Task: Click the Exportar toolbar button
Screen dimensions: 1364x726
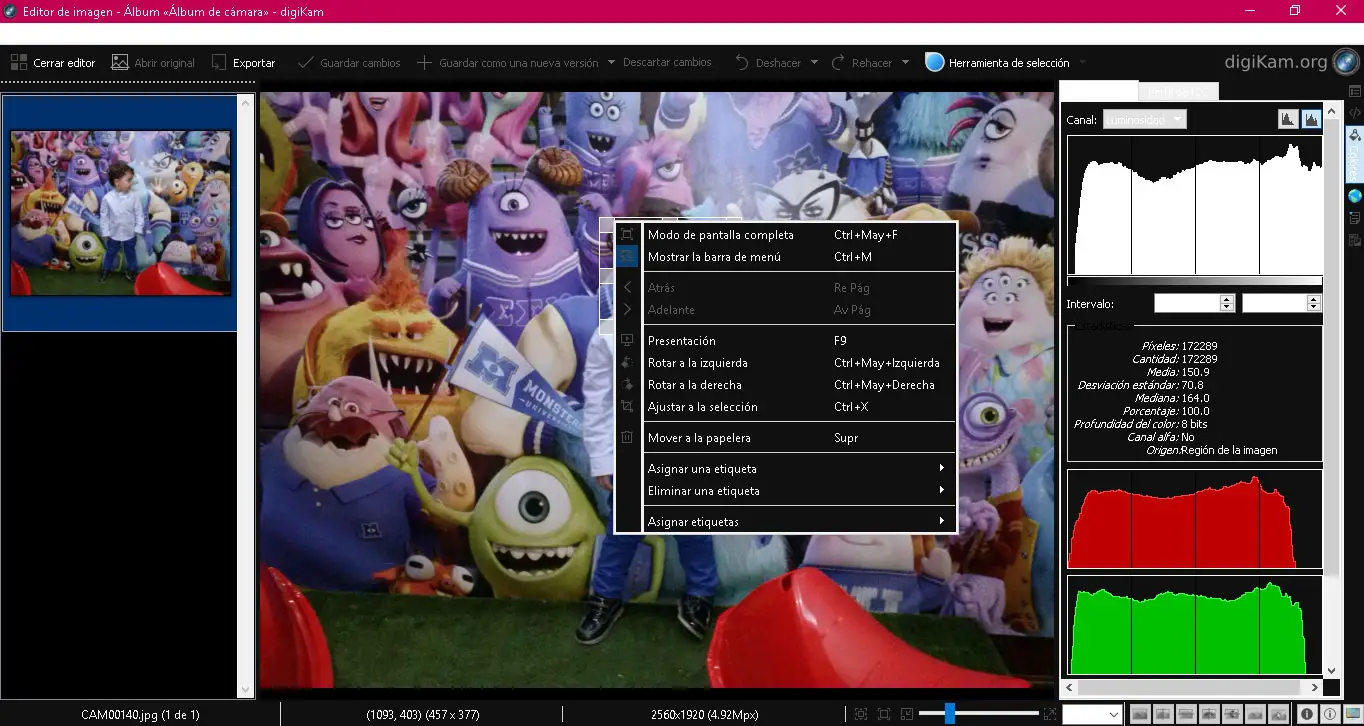Action: [243, 62]
